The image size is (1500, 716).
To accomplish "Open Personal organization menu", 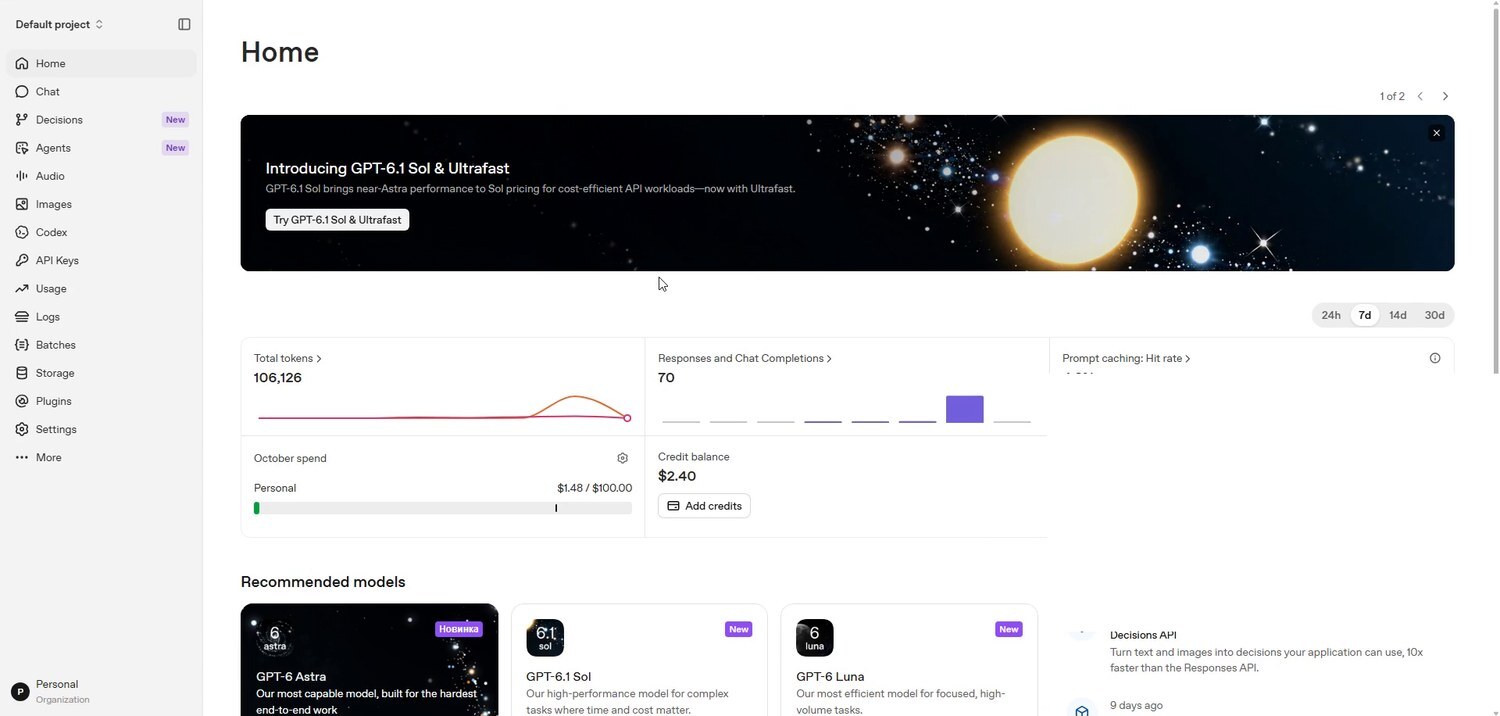I will [x=100, y=691].
